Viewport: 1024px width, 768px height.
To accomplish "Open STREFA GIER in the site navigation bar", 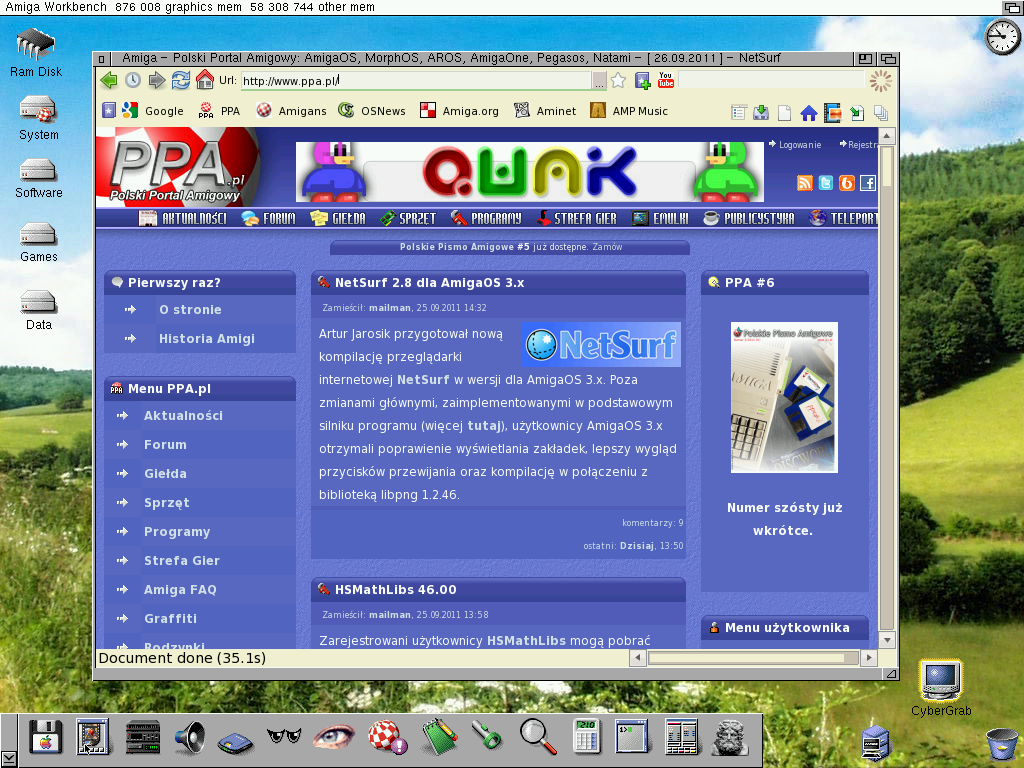I will [576, 218].
